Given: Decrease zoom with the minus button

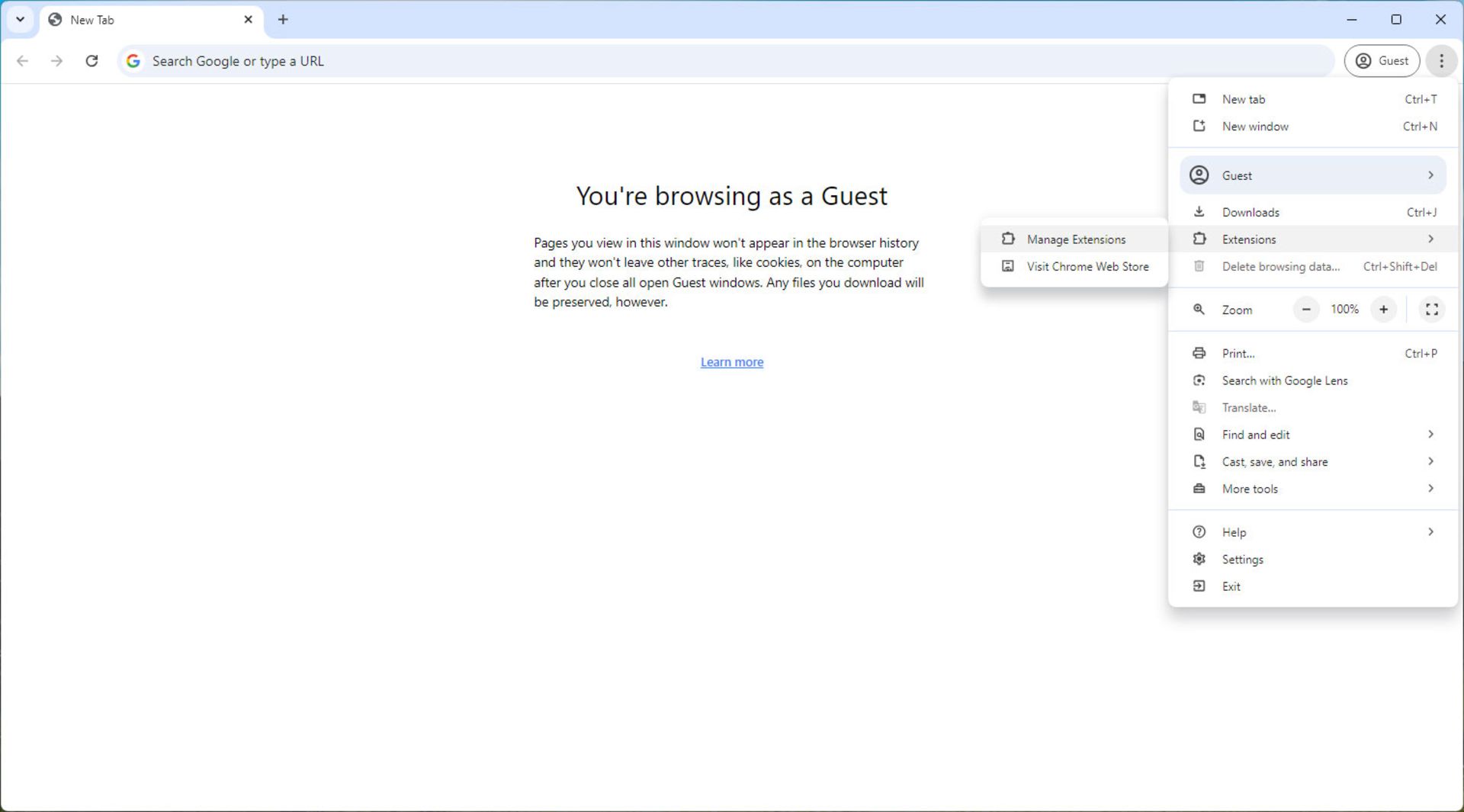Looking at the screenshot, I should [x=1305, y=310].
